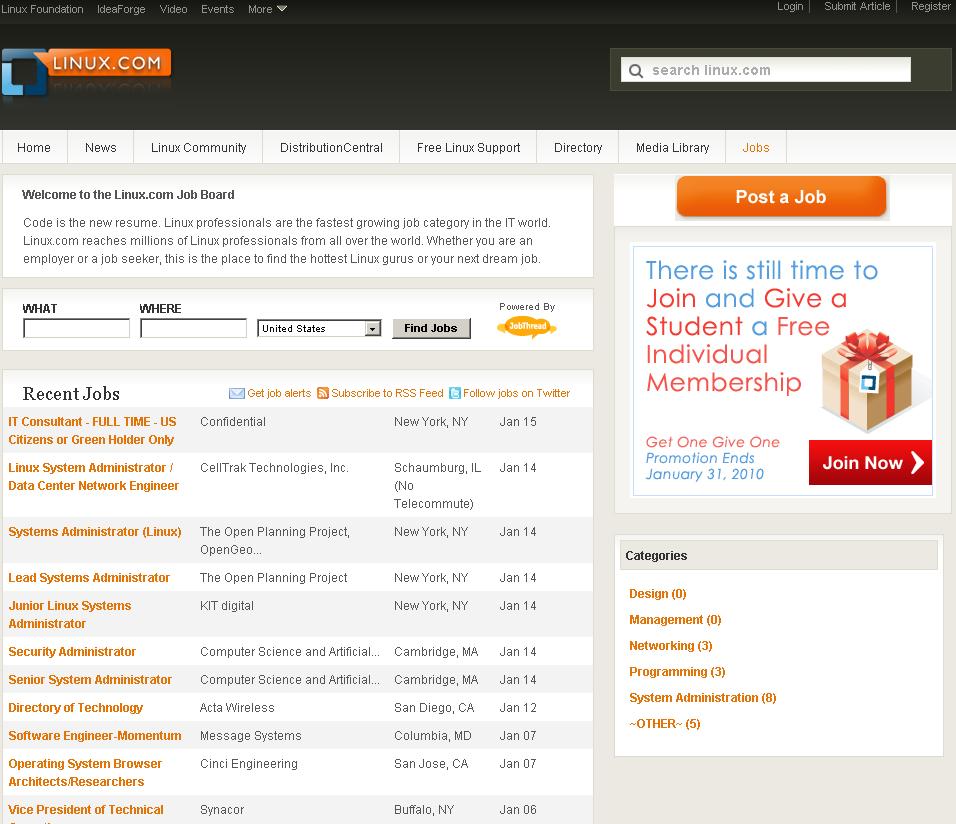Click Columbia, MD location text

point(433,736)
